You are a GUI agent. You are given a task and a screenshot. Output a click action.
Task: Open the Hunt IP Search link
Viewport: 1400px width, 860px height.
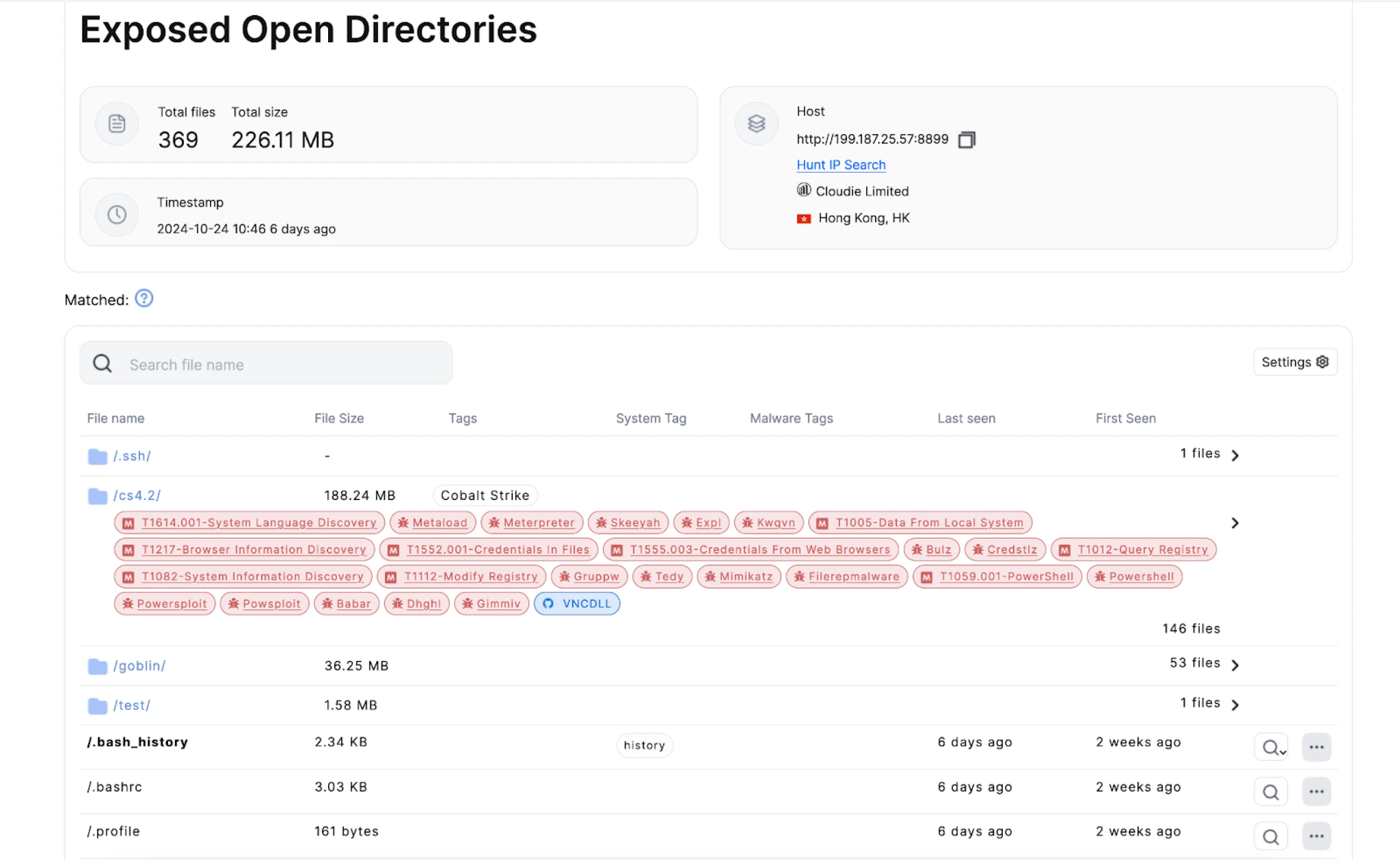click(x=841, y=165)
